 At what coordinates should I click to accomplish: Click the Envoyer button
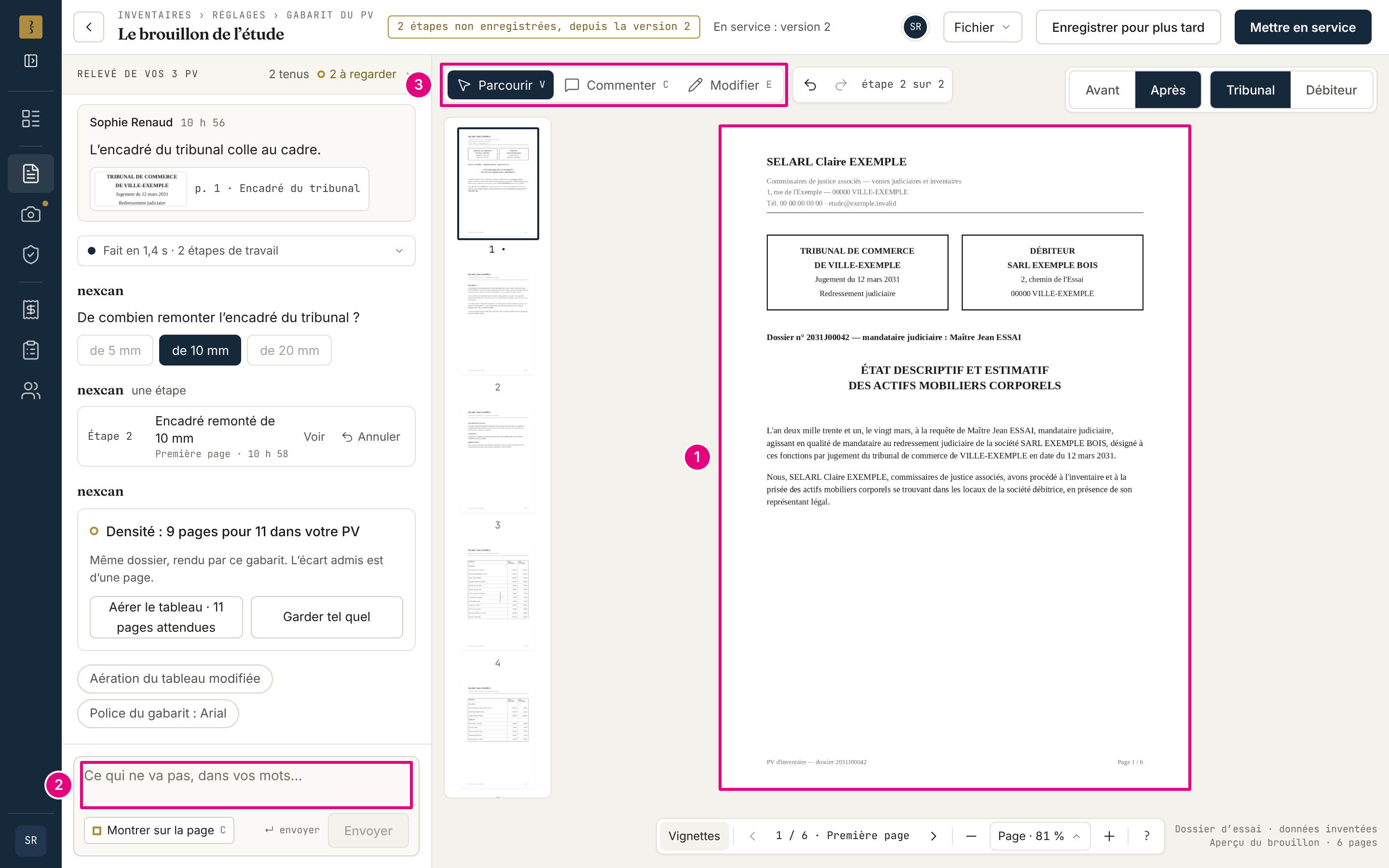(x=368, y=831)
